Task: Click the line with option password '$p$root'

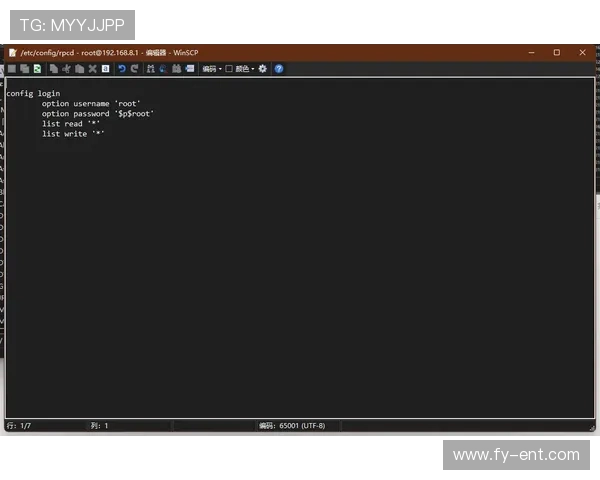Action: click(x=98, y=113)
